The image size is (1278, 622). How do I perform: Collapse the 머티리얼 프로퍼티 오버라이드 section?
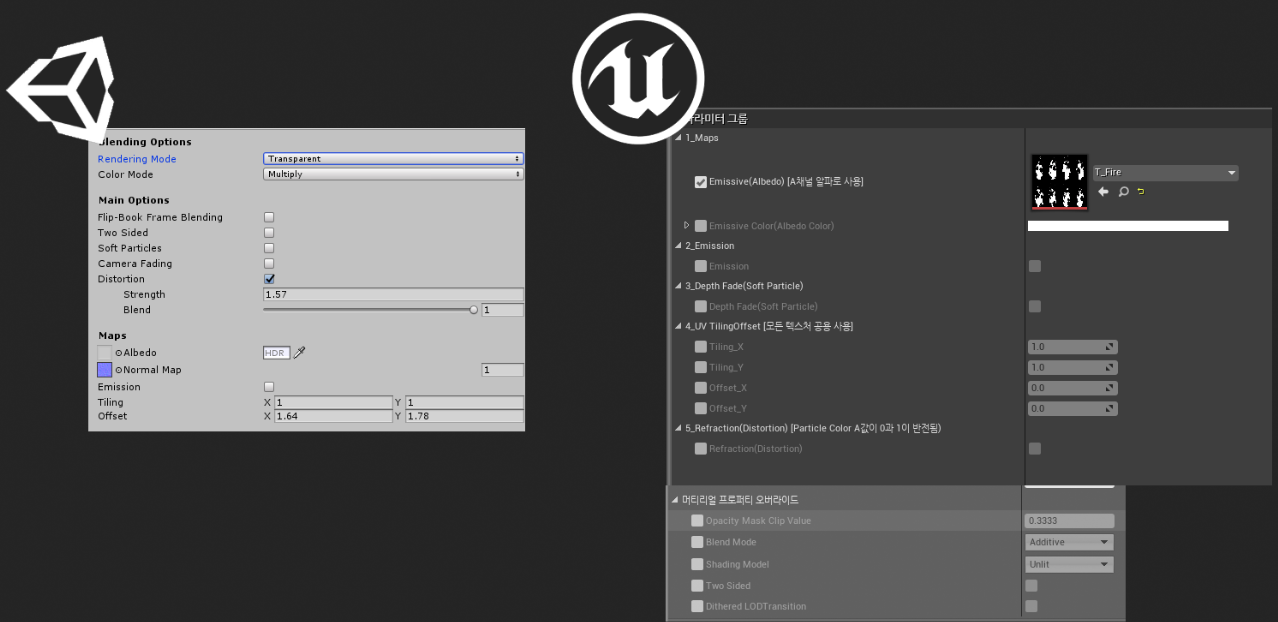coord(675,500)
